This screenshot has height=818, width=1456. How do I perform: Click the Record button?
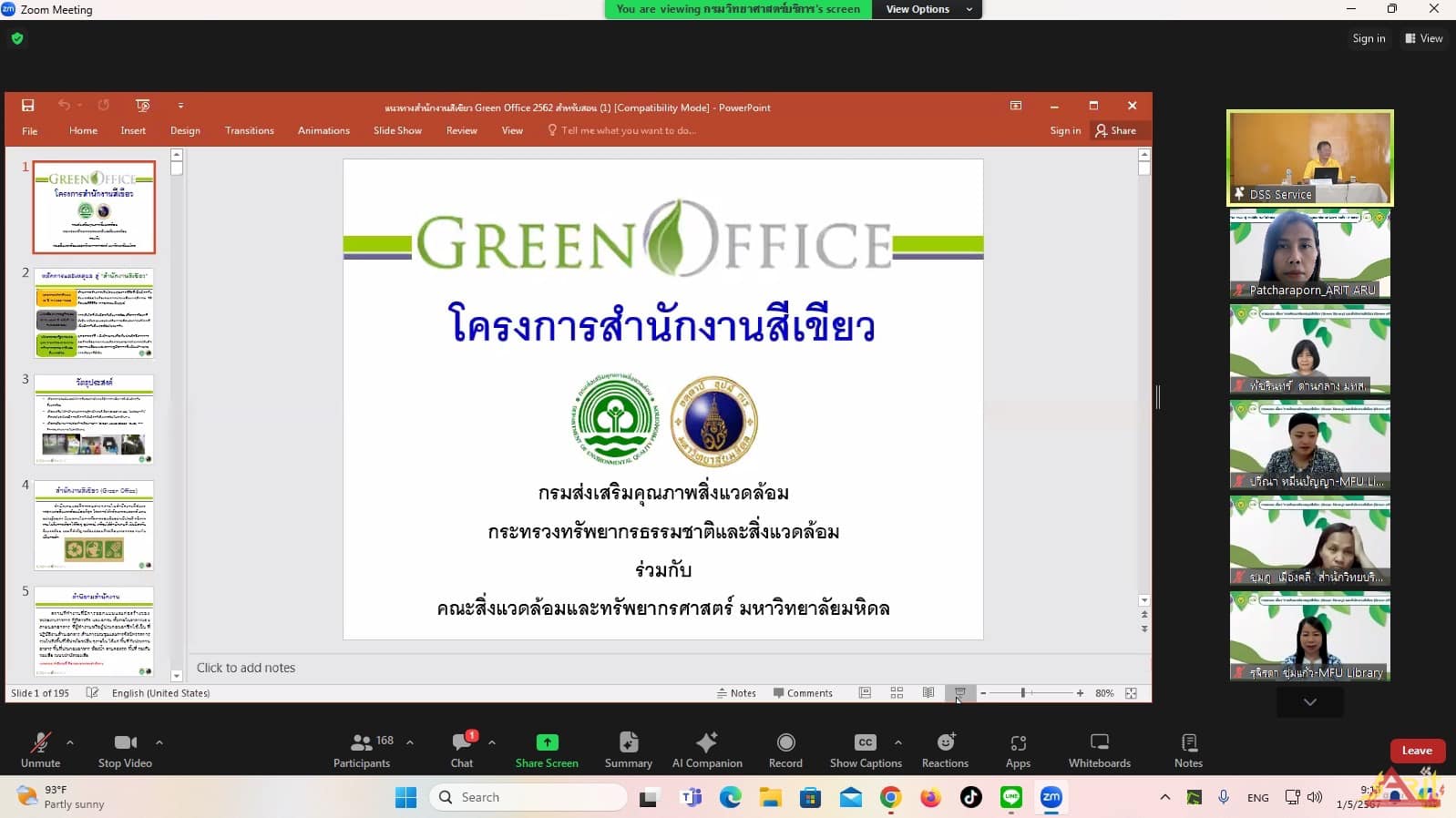tap(785, 751)
